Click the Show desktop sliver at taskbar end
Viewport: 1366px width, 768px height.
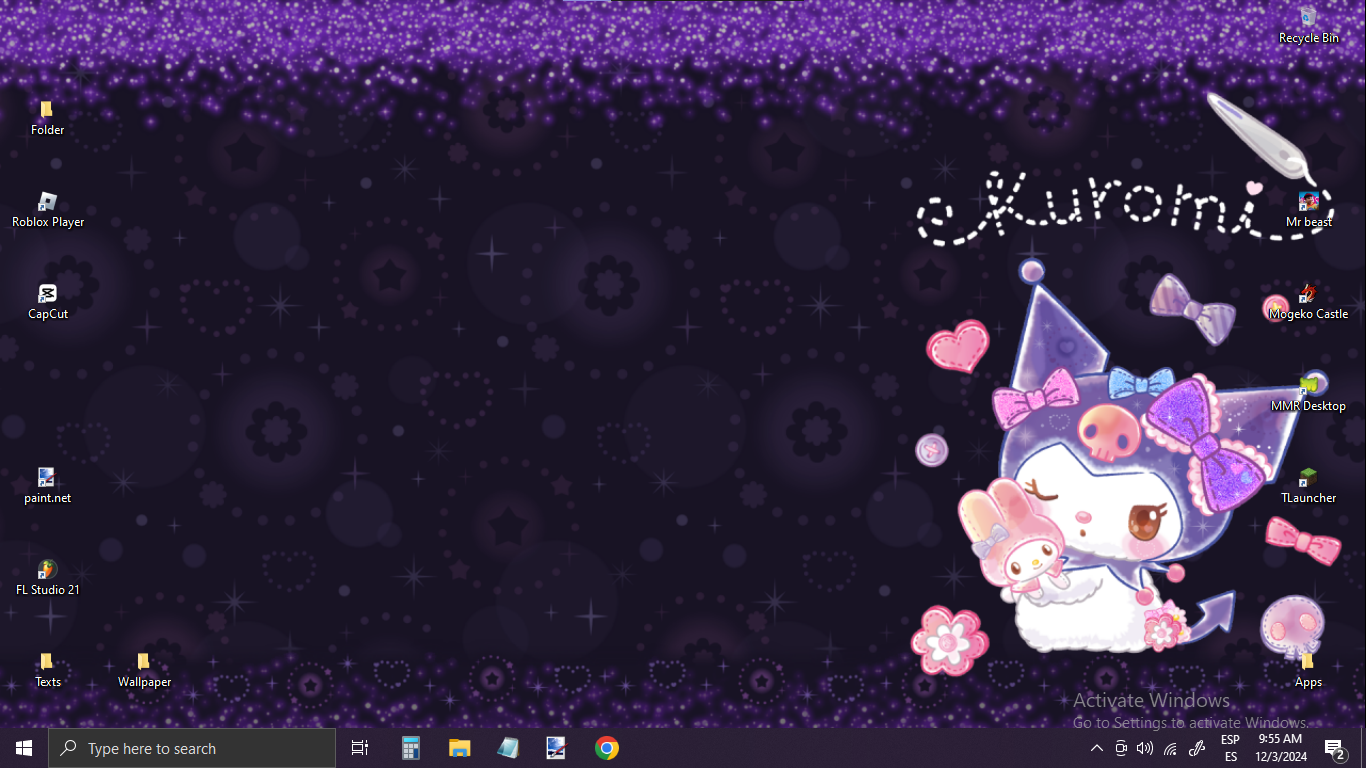(x=1362, y=748)
